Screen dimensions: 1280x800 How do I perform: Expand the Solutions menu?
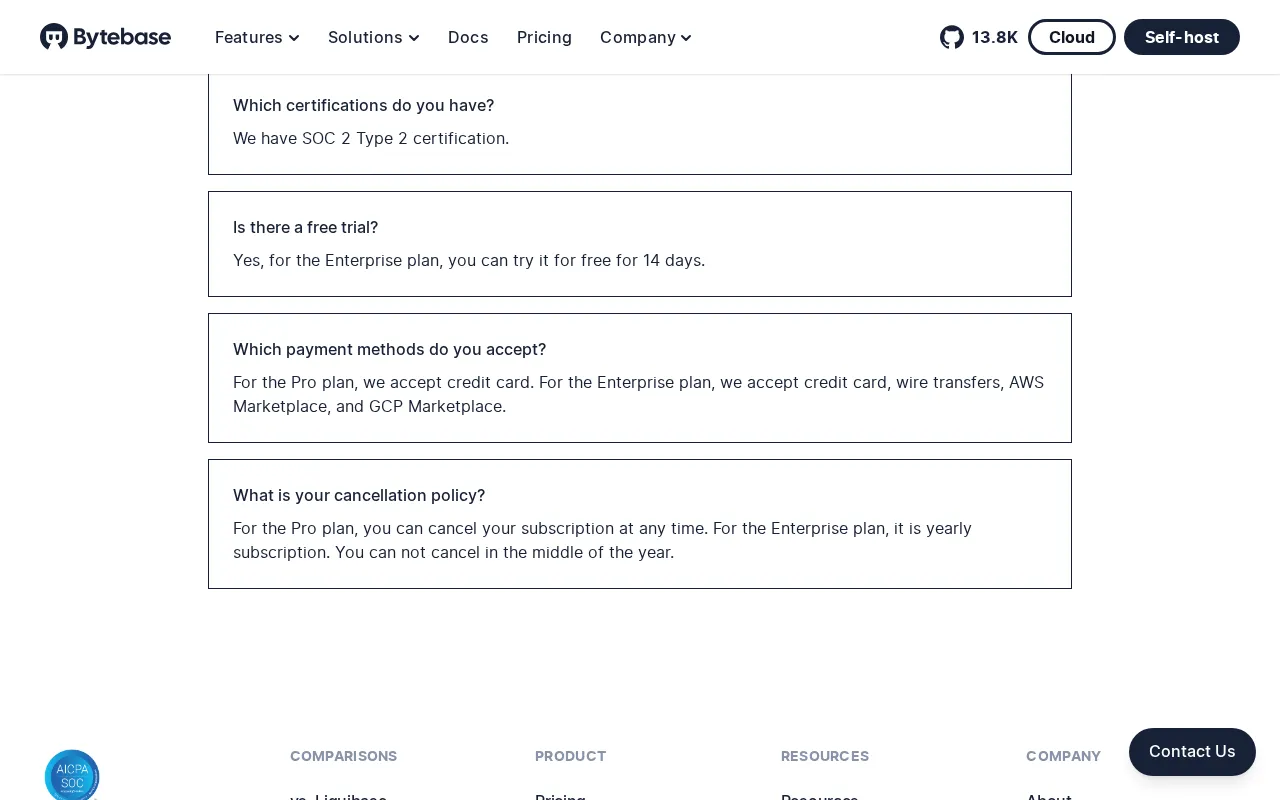point(373,37)
